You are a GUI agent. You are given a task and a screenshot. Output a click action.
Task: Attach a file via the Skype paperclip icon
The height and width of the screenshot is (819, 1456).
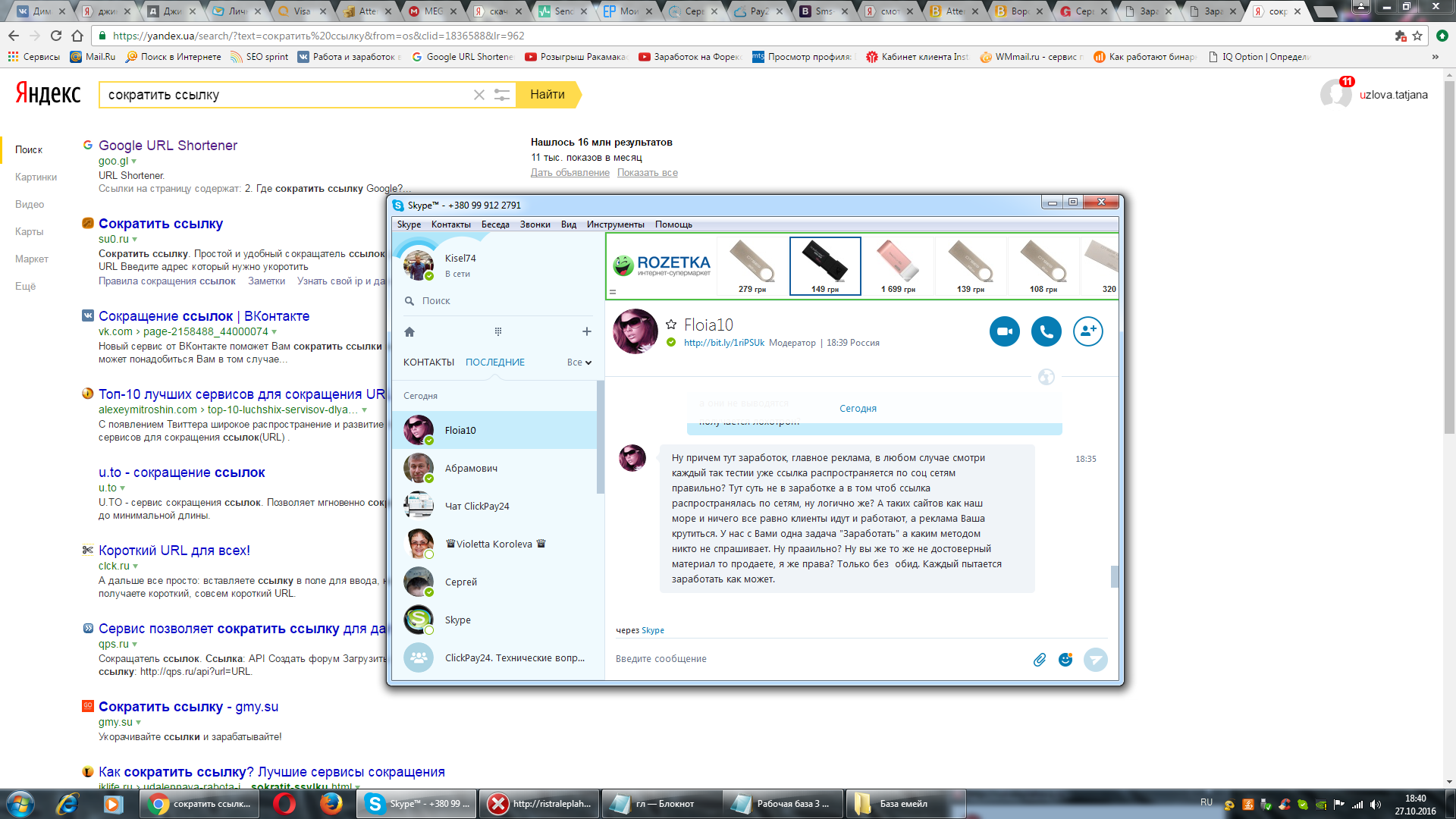click(x=1040, y=660)
